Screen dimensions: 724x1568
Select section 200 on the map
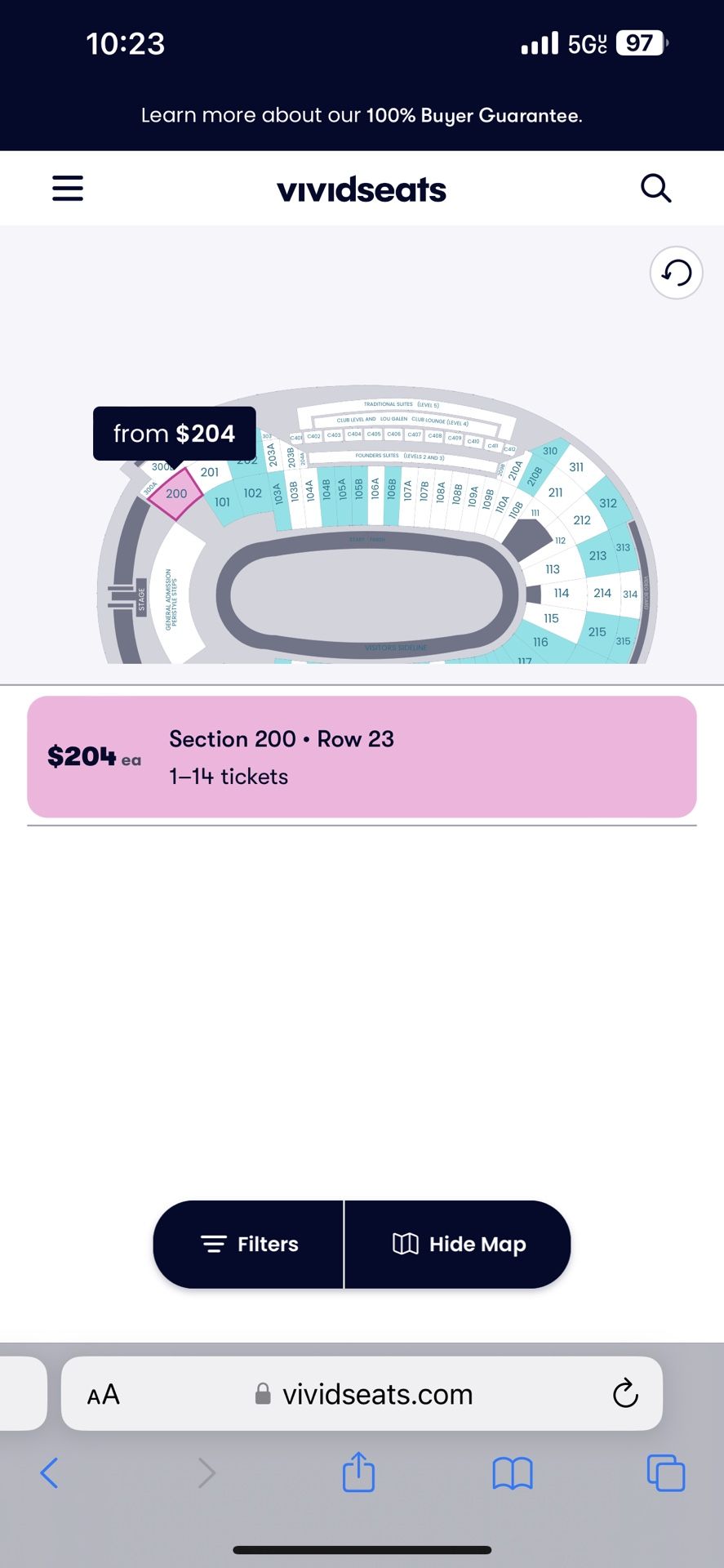point(175,493)
